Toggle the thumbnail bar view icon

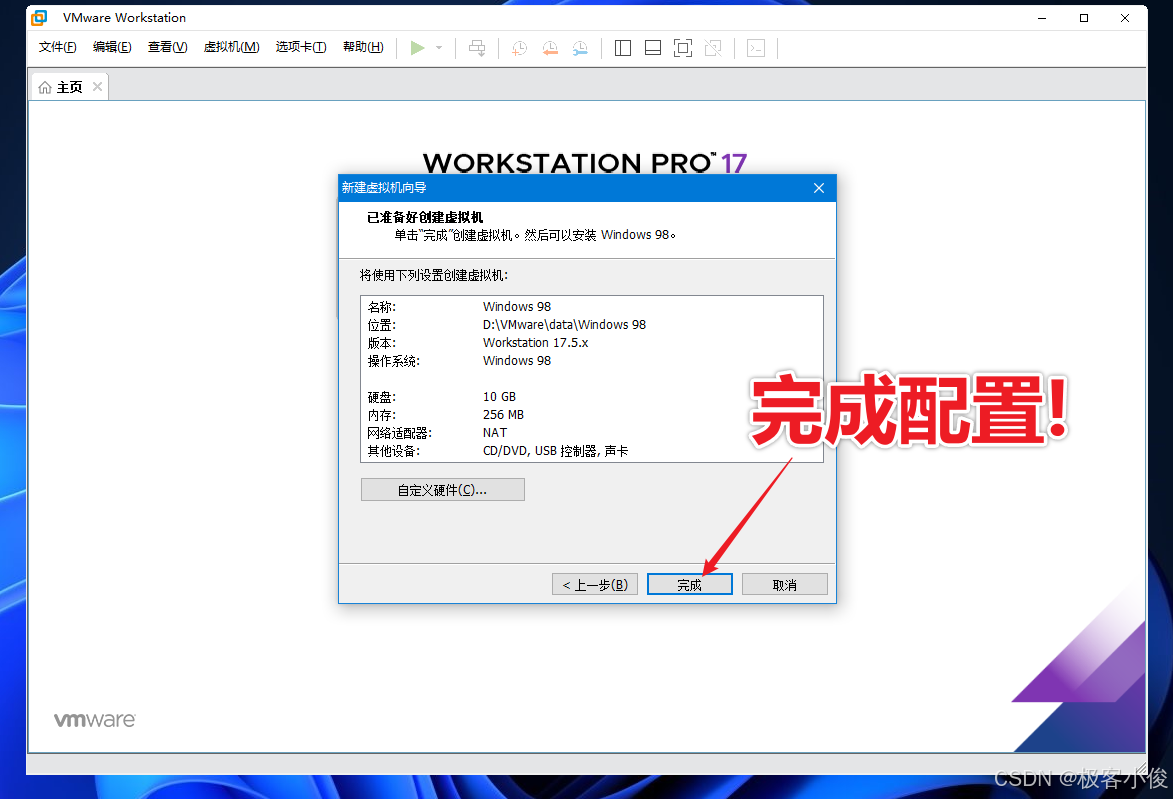pos(652,48)
